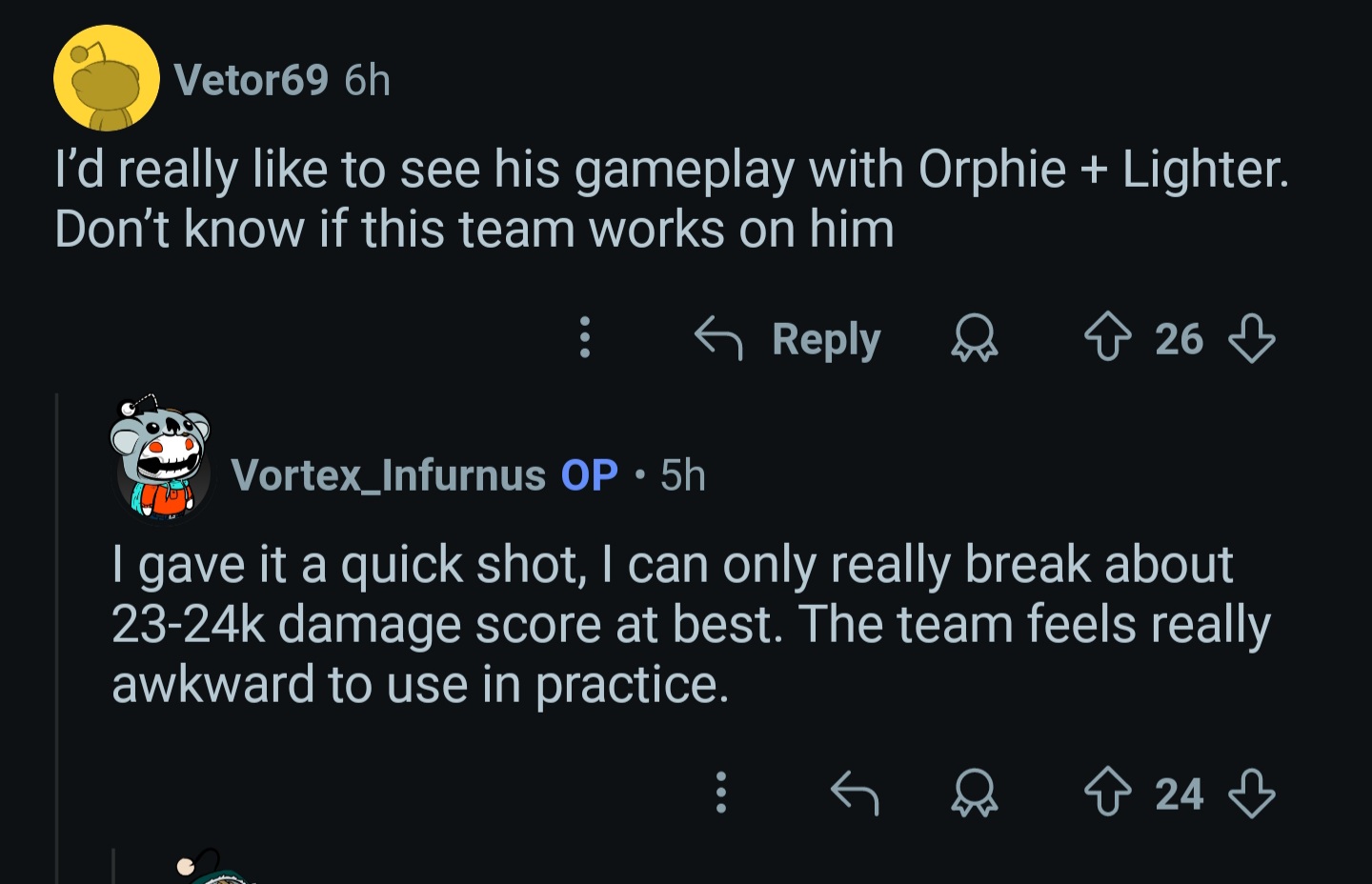Viewport: 1372px width, 884px height.
Task: Open more options on Vortex_Infurnus's reply
Action: pos(721,793)
